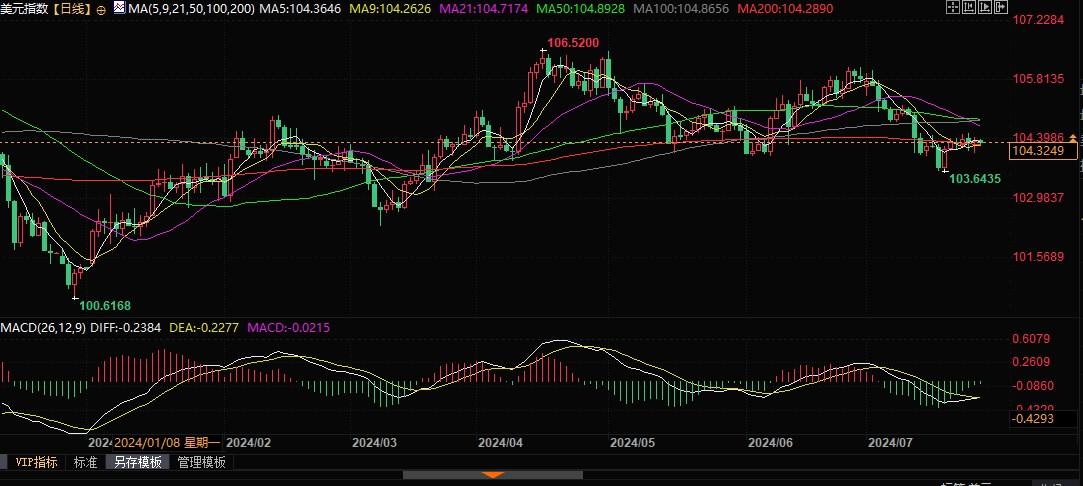Click the circled plus icon beside 日线

[x=101, y=9]
